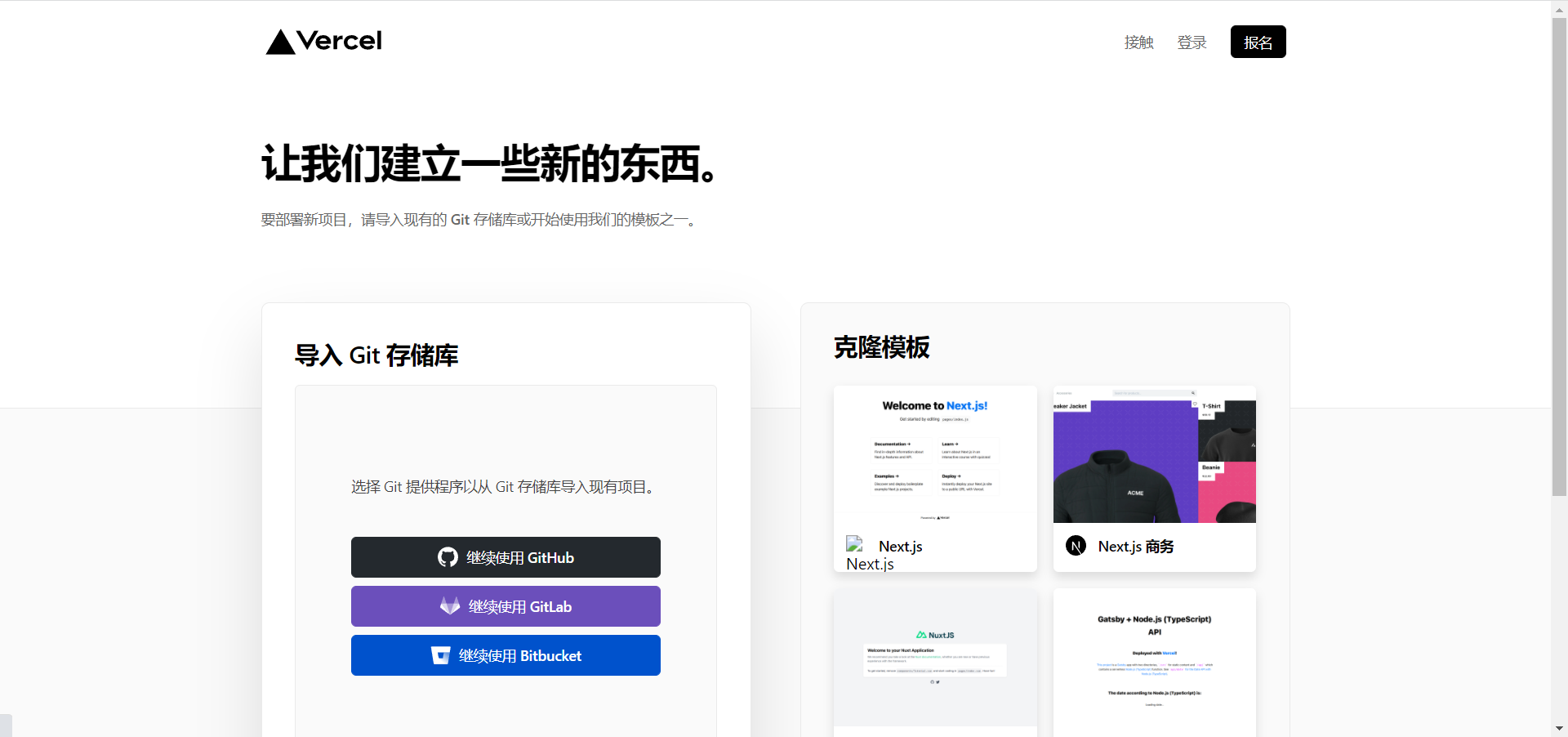
Task: Continue with Bitbucket button
Action: coord(506,655)
